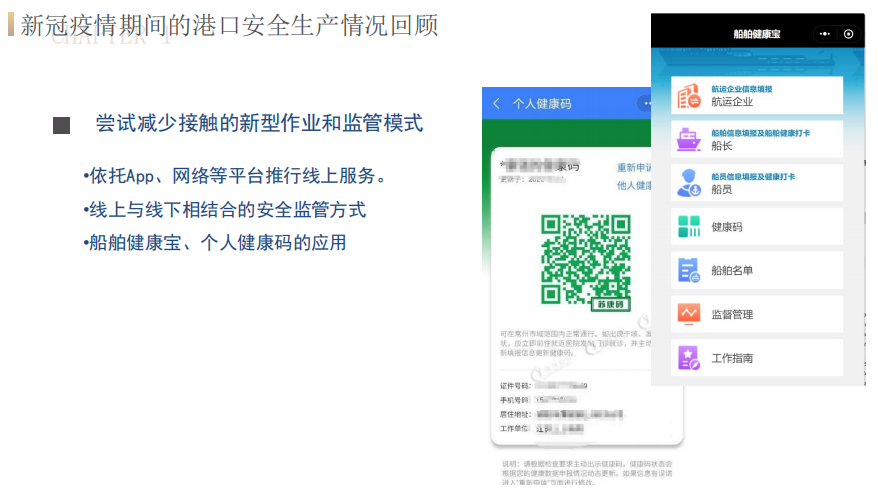Open the three-dot menu in 船舶健康宝 header
878x496 pixels.
point(824,34)
